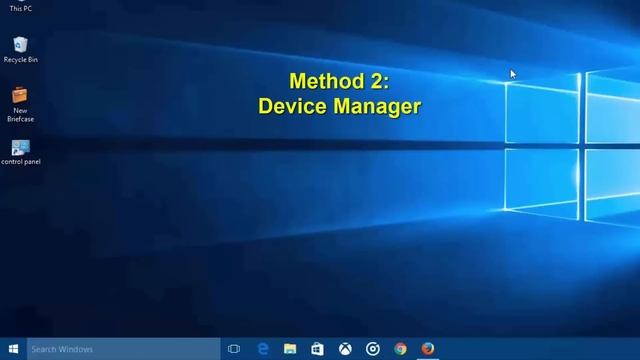Launch the Xbox app from taskbar
Image resolution: width=640 pixels, height=360 pixels.
(345, 349)
